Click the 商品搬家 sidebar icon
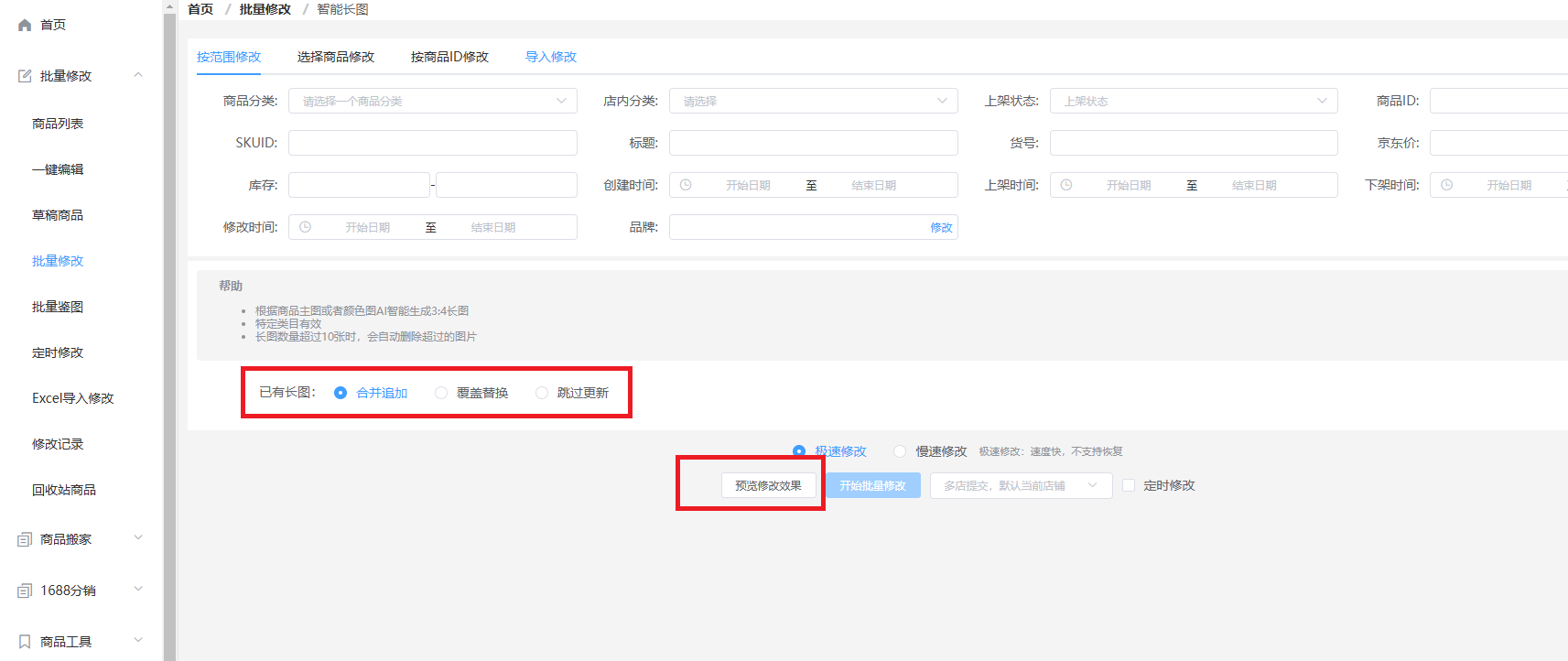1568x661 pixels. (25, 539)
